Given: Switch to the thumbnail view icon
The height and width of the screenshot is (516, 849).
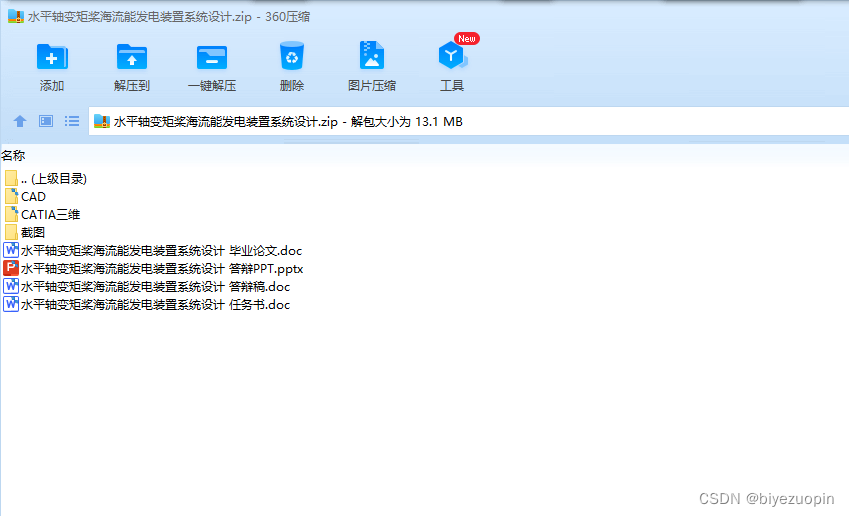Looking at the screenshot, I should click(x=46, y=121).
